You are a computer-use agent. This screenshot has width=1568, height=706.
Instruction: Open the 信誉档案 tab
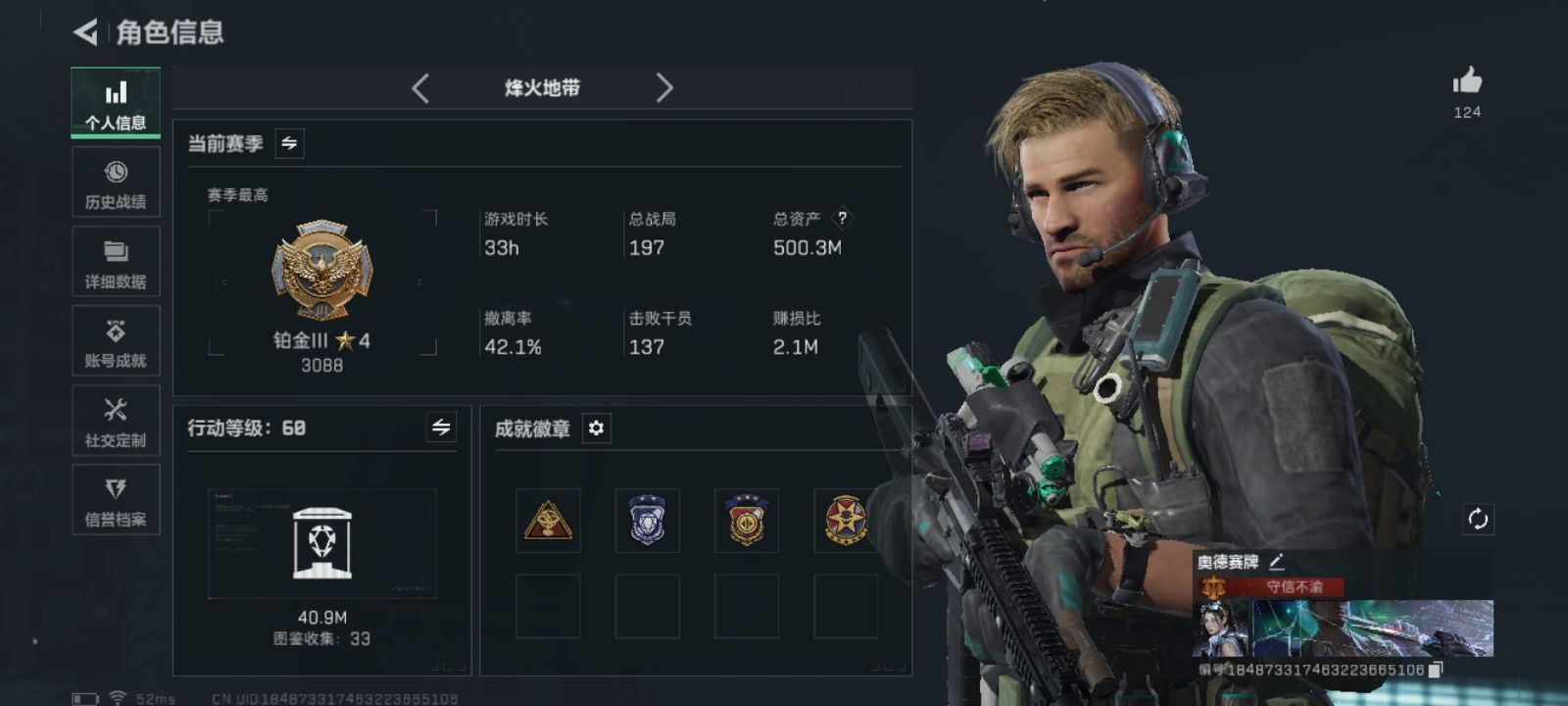click(116, 500)
